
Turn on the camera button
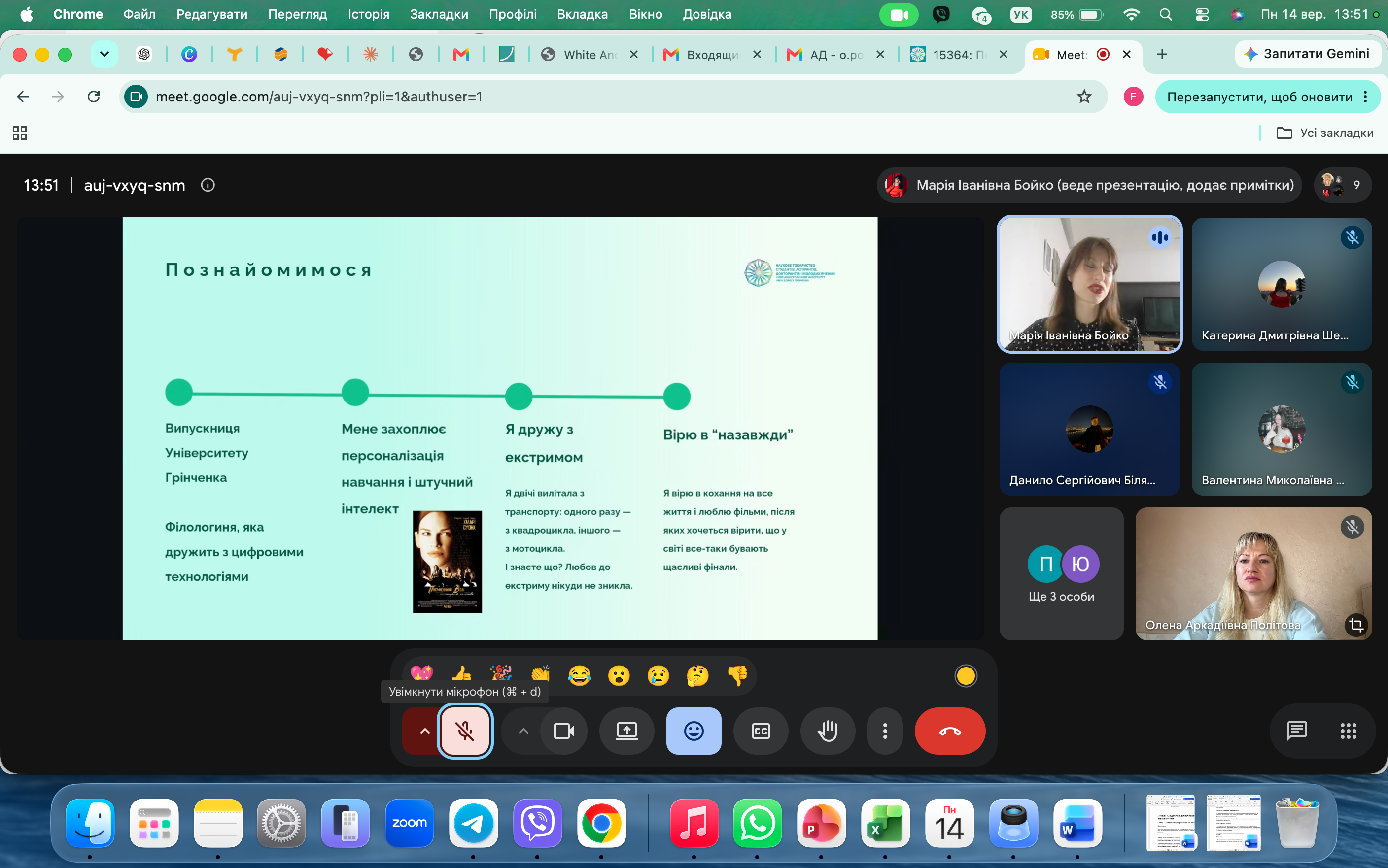click(563, 731)
